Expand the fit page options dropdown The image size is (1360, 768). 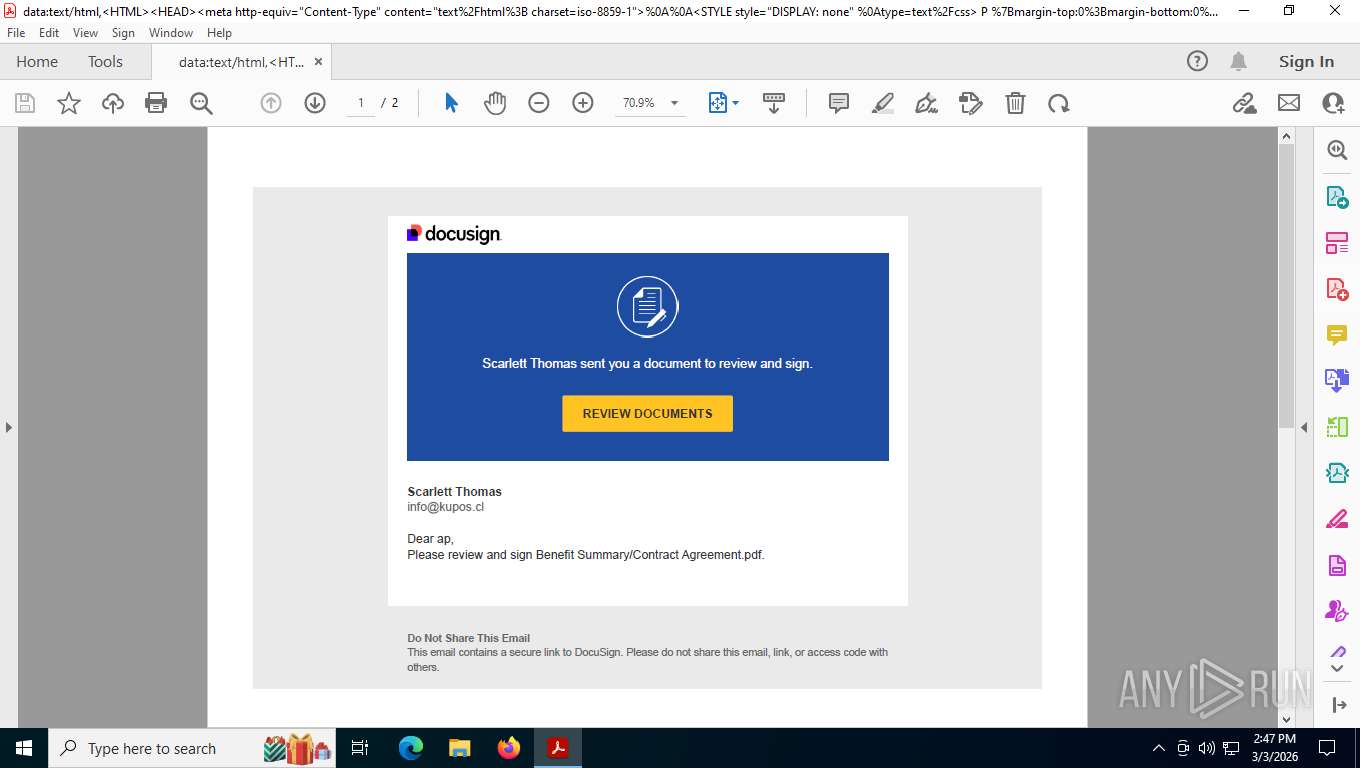point(736,103)
